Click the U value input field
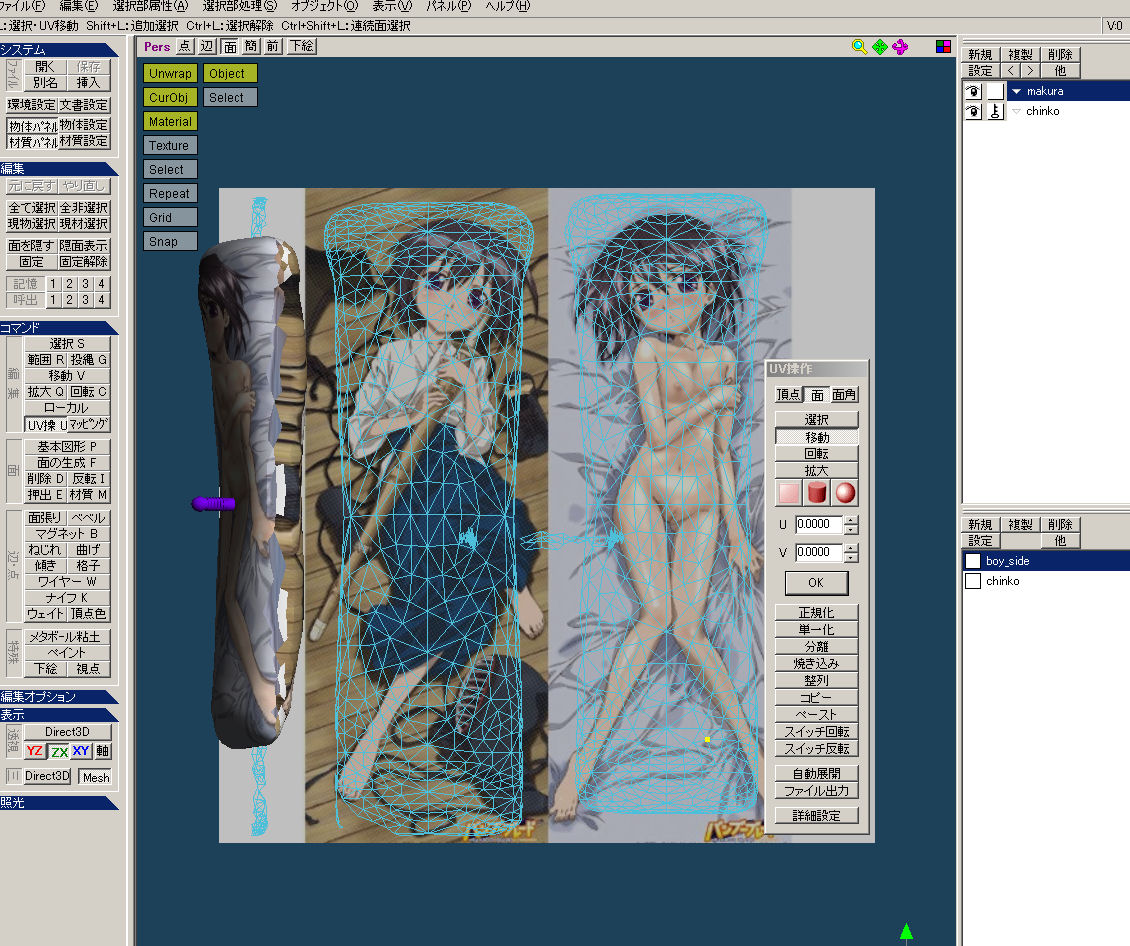Viewport: 1130px width, 946px height. (818, 524)
